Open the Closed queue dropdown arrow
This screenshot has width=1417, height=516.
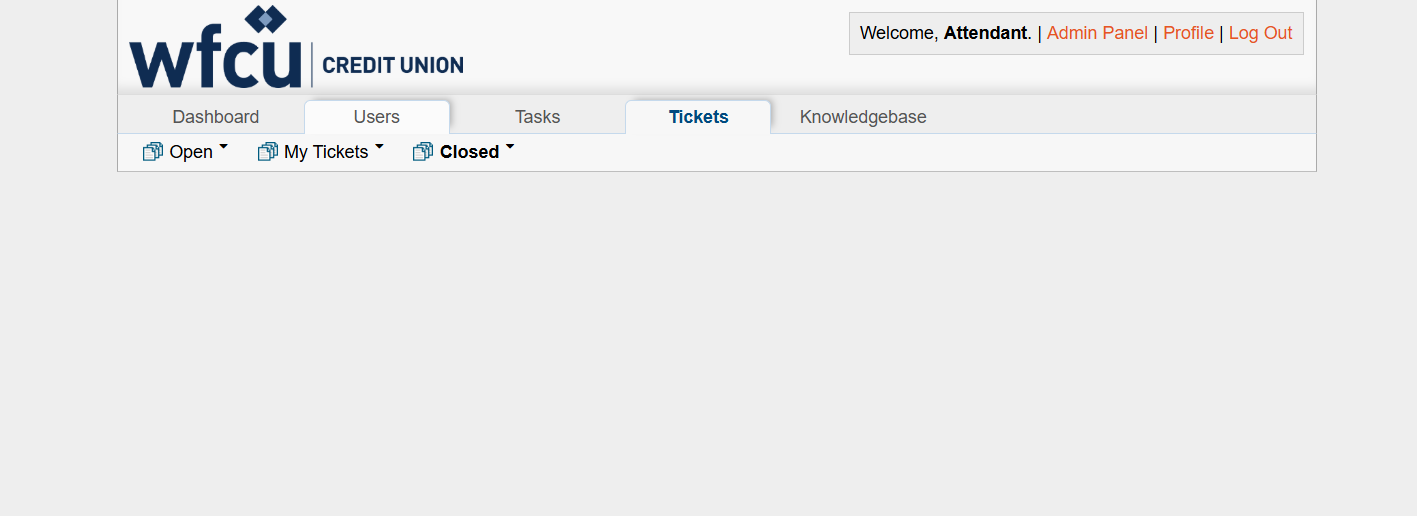tap(510, 147)
